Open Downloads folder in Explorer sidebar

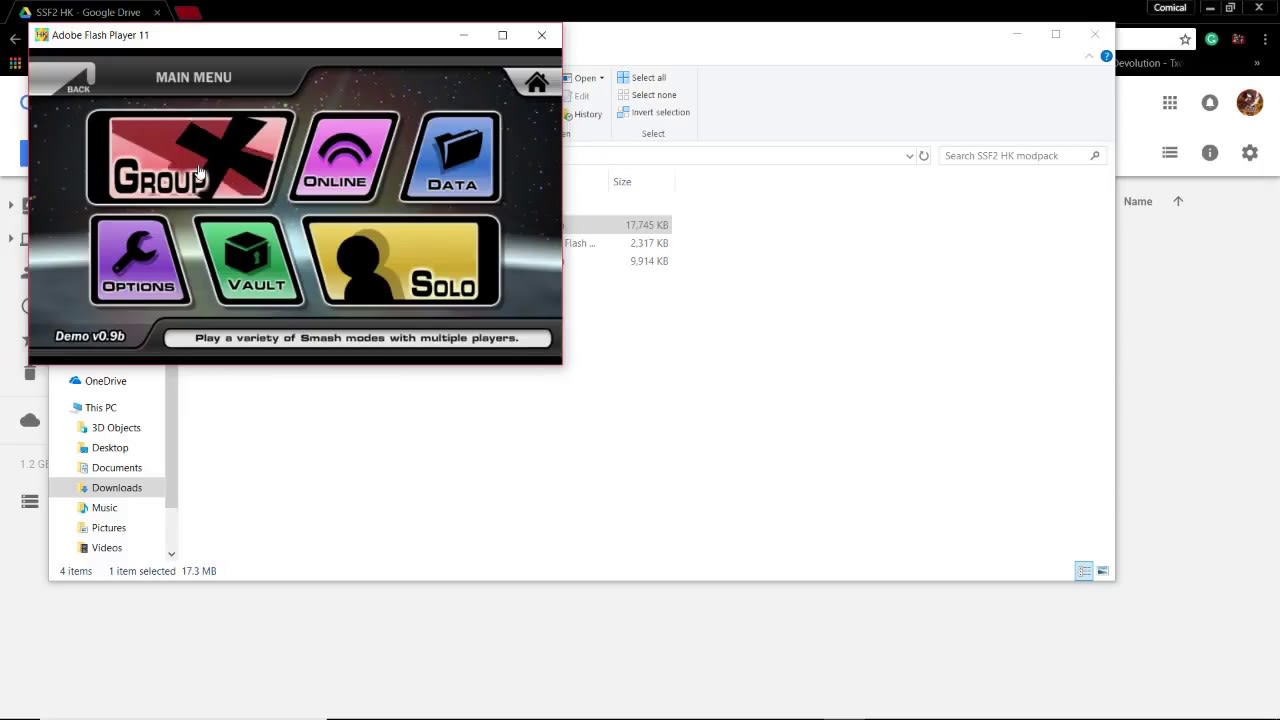(110, 488)
